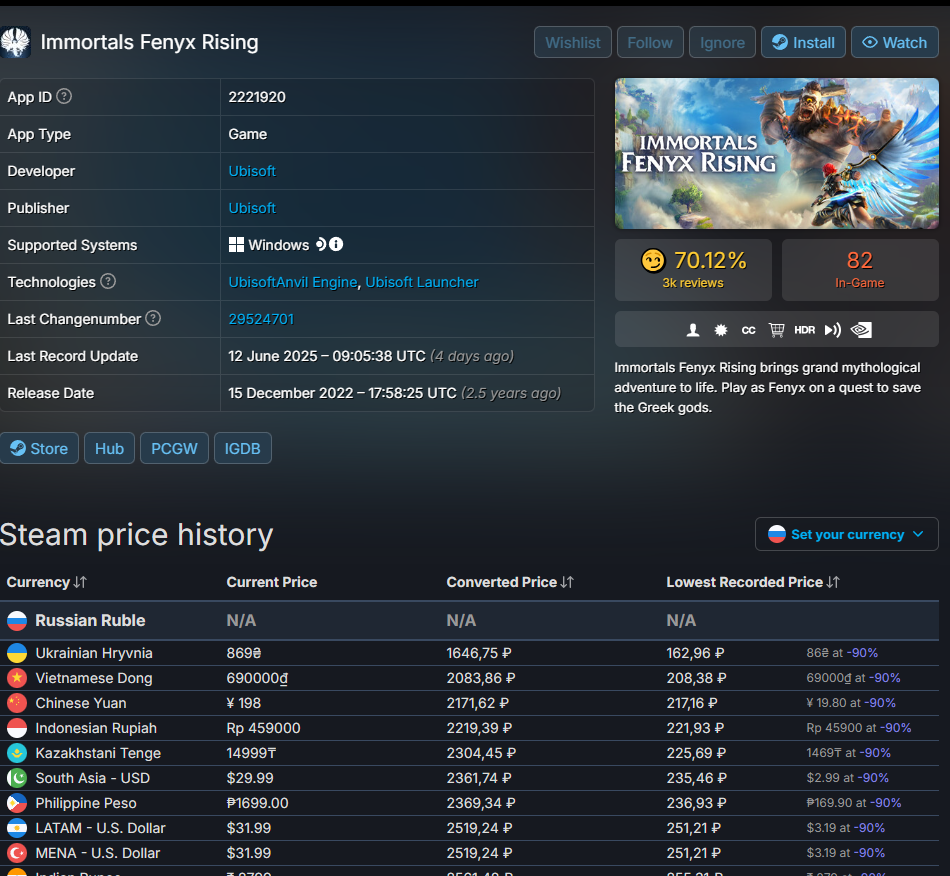Viewport: 950px width, 876px height.
Task: Click the Kazakhstani Tenge flag icon
Action: pos(17,753)
